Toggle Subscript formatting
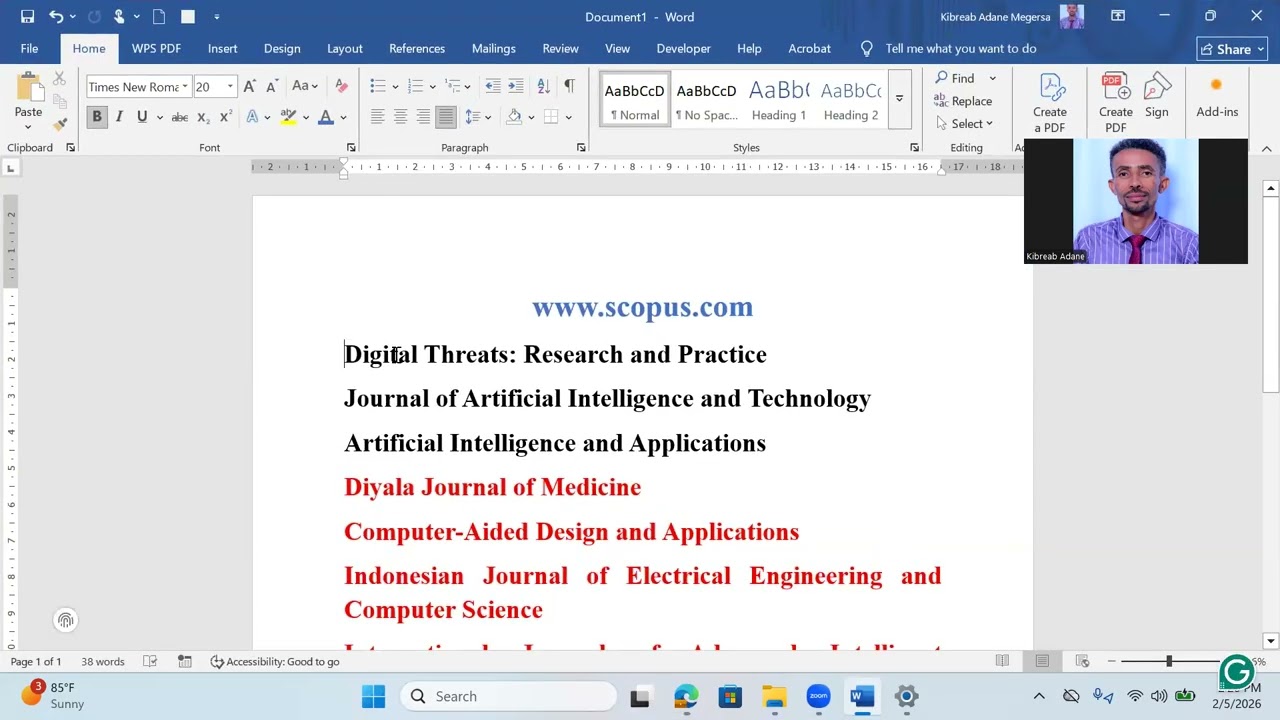 (x=203, y=117)
